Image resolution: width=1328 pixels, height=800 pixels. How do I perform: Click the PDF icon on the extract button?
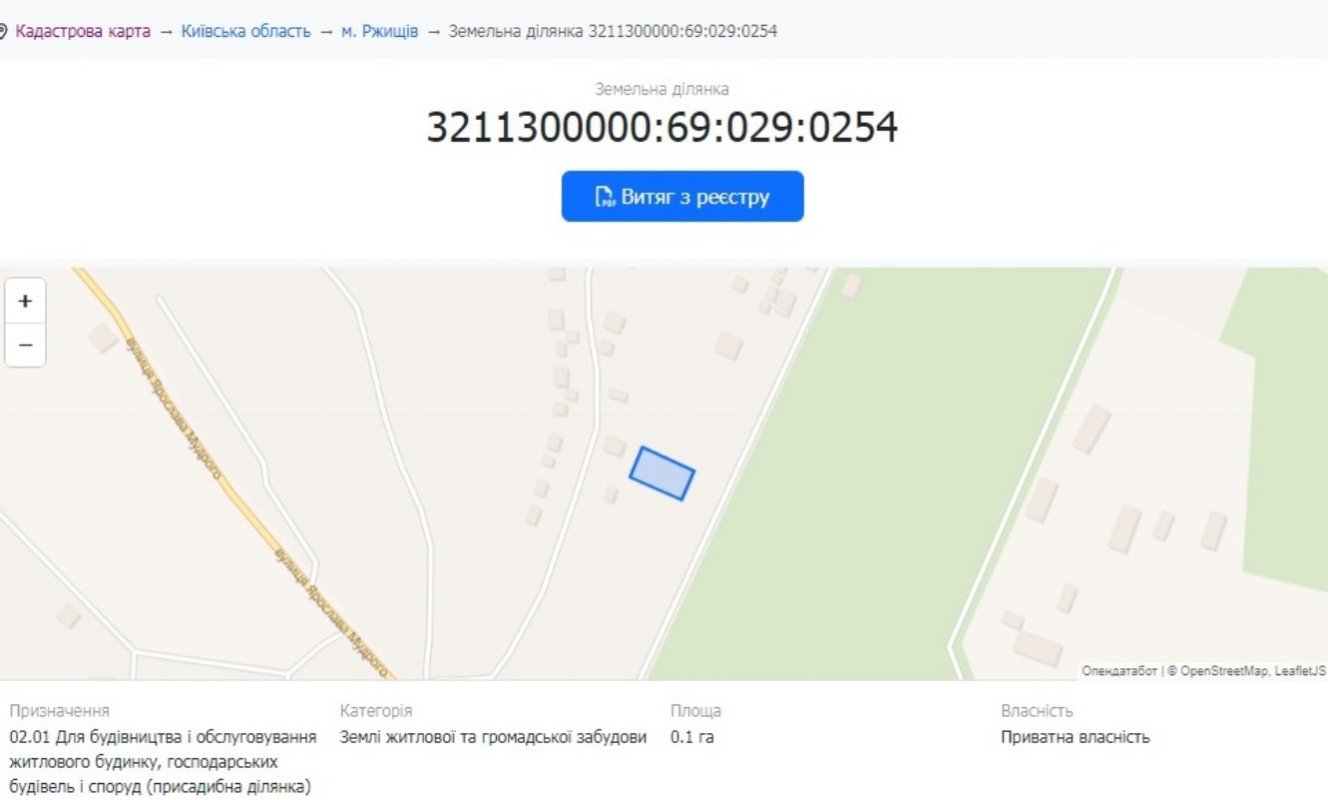pos(605,197)
